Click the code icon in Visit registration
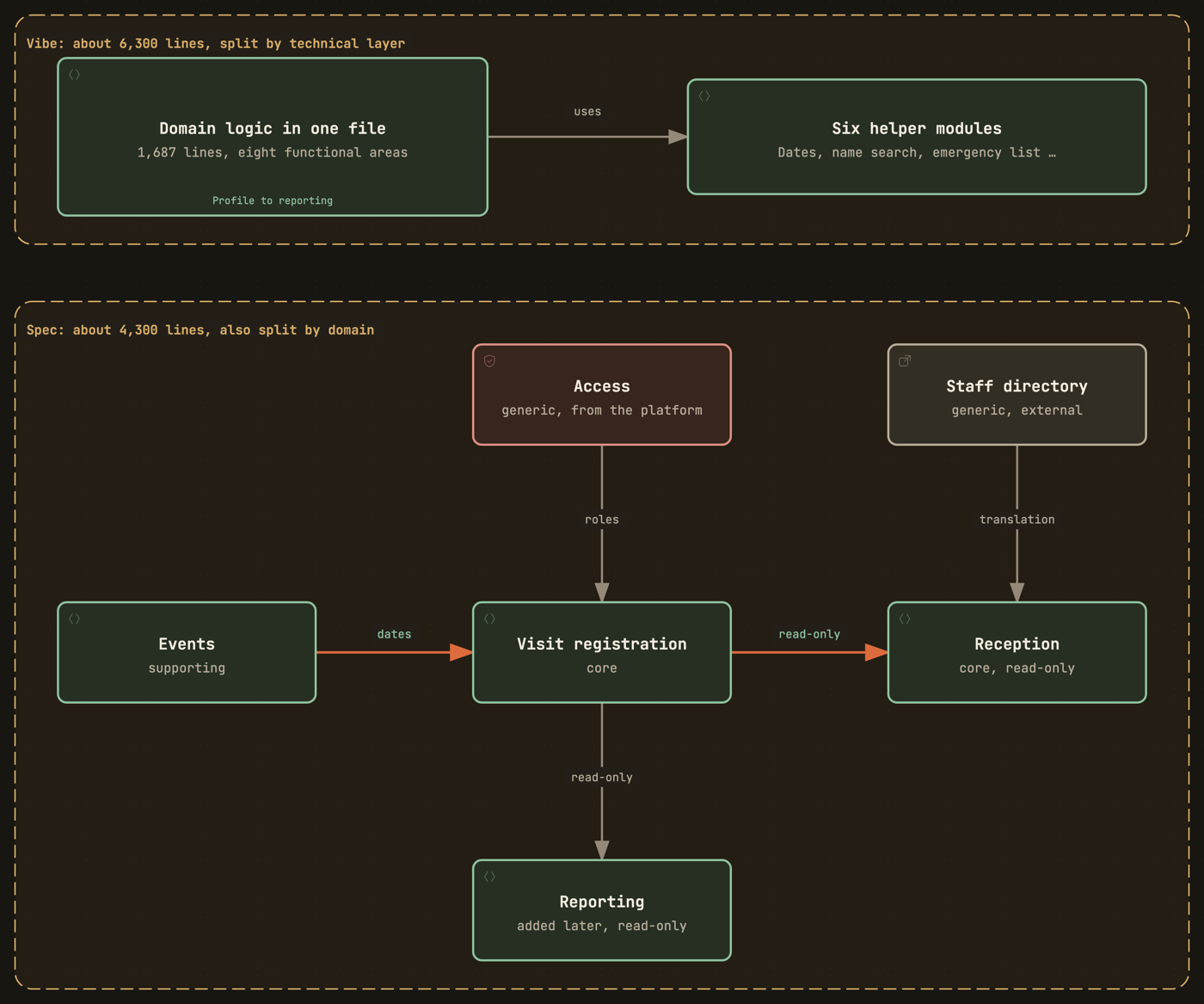This screenshot has width=1204, height=1004. tap(489, 619)
